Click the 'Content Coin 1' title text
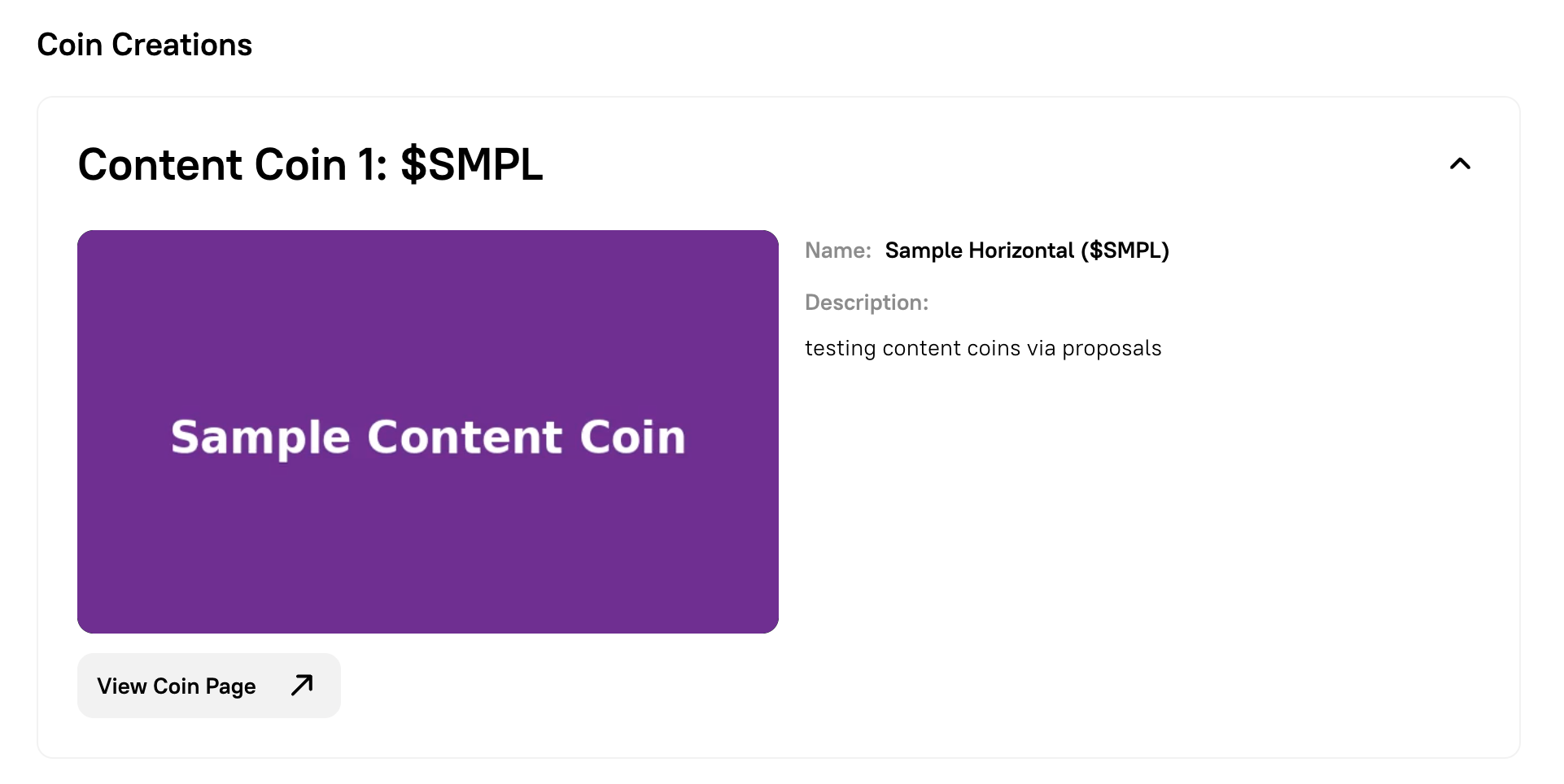The image size is (1564, 784). coord(232,165)
